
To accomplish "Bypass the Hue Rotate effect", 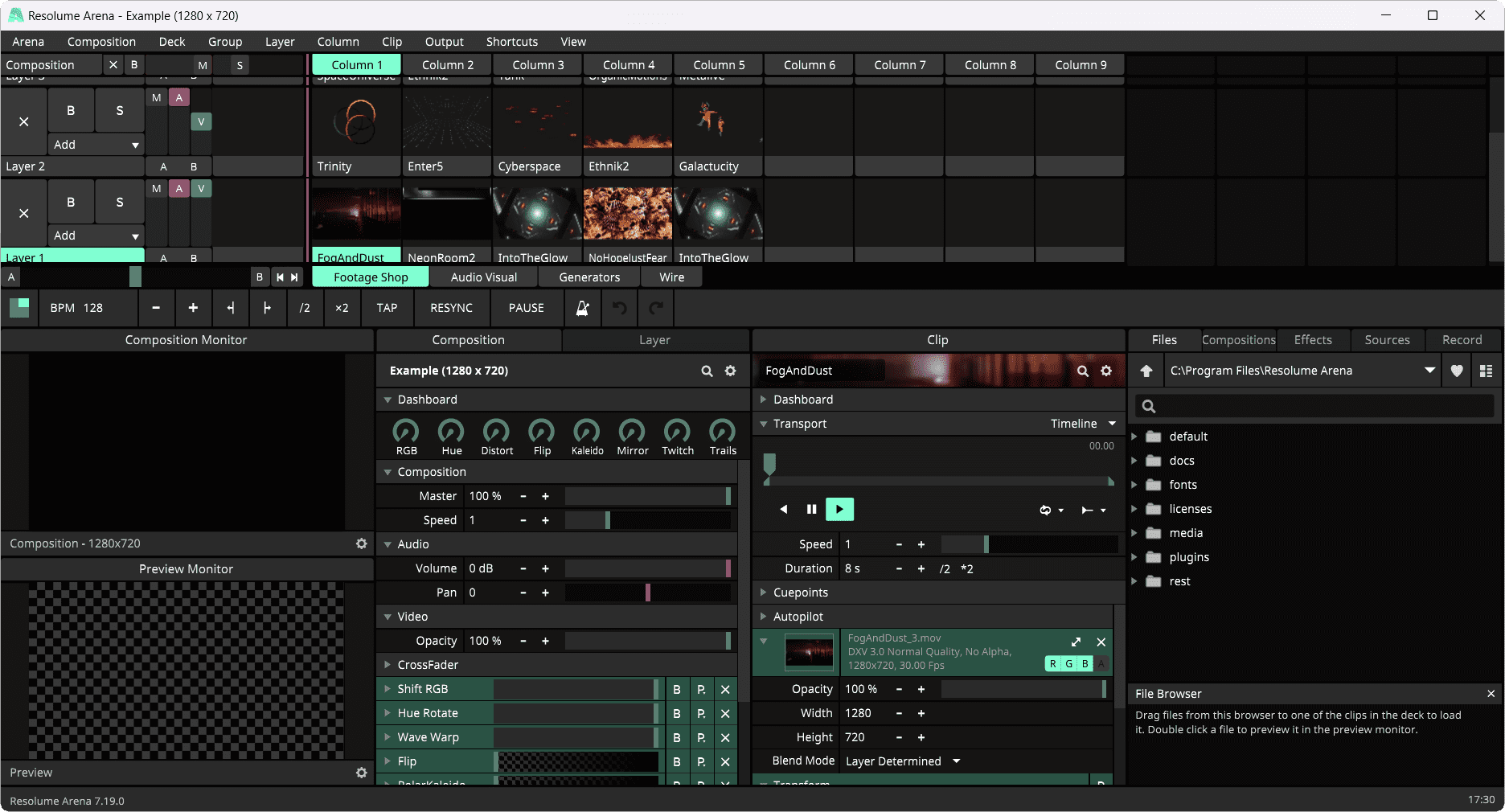I will point(676,713).
